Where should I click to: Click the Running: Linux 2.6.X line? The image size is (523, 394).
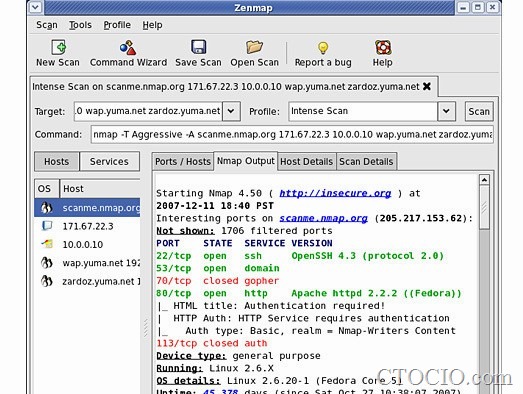215,368
